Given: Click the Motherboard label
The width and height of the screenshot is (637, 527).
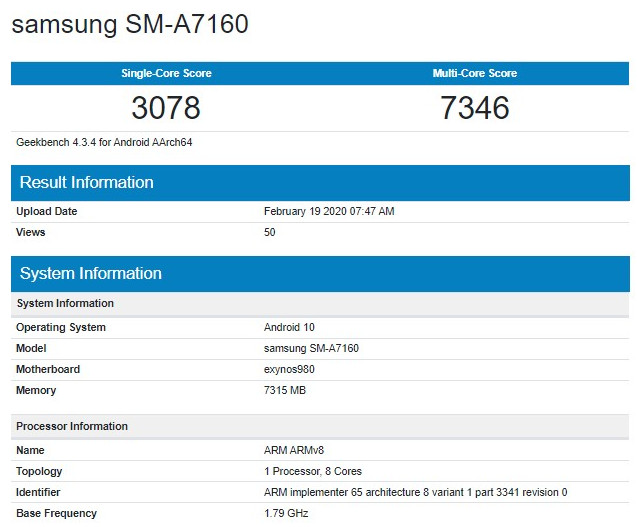Looking at the screenshot, I should point(48,369).
